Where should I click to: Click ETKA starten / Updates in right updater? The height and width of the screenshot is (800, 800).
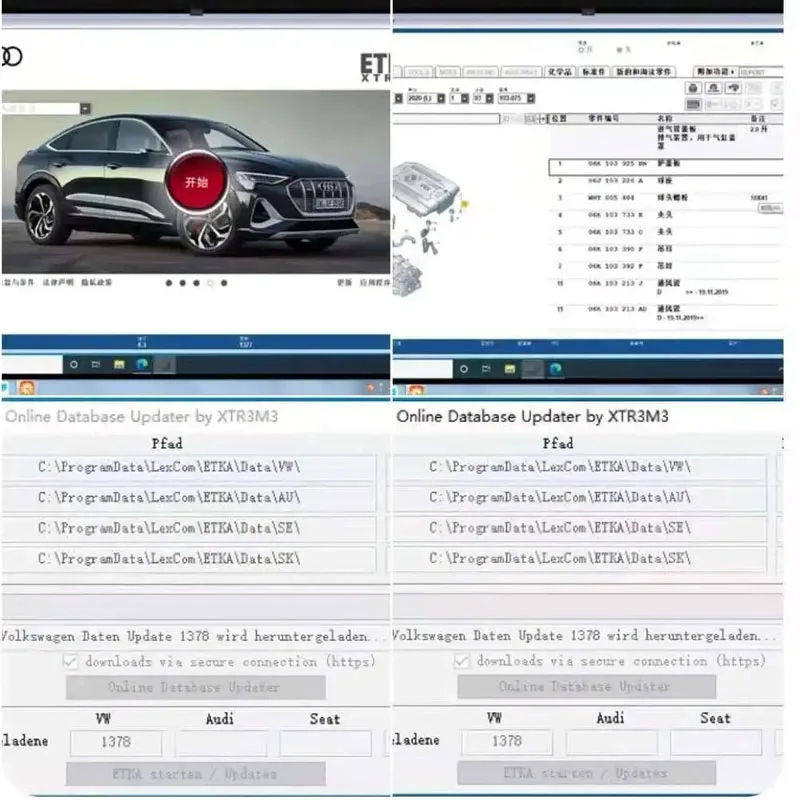587,773
